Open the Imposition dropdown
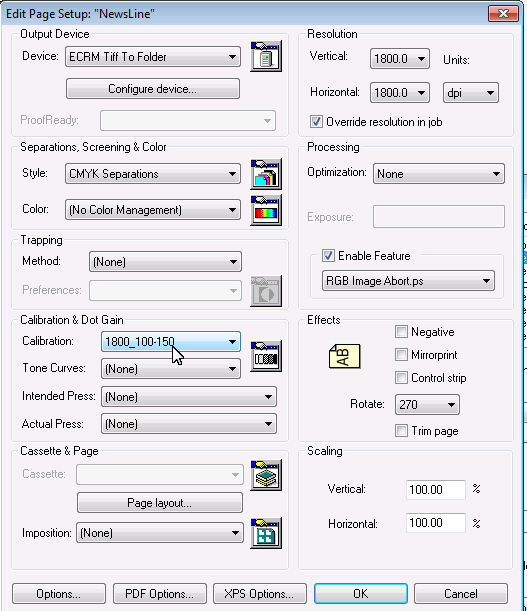Viewport: 527px width, 611px height. [160, 533]
